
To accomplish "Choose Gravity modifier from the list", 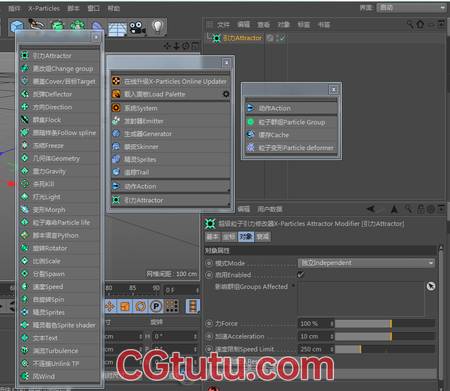I will click(x=59, y=171).
